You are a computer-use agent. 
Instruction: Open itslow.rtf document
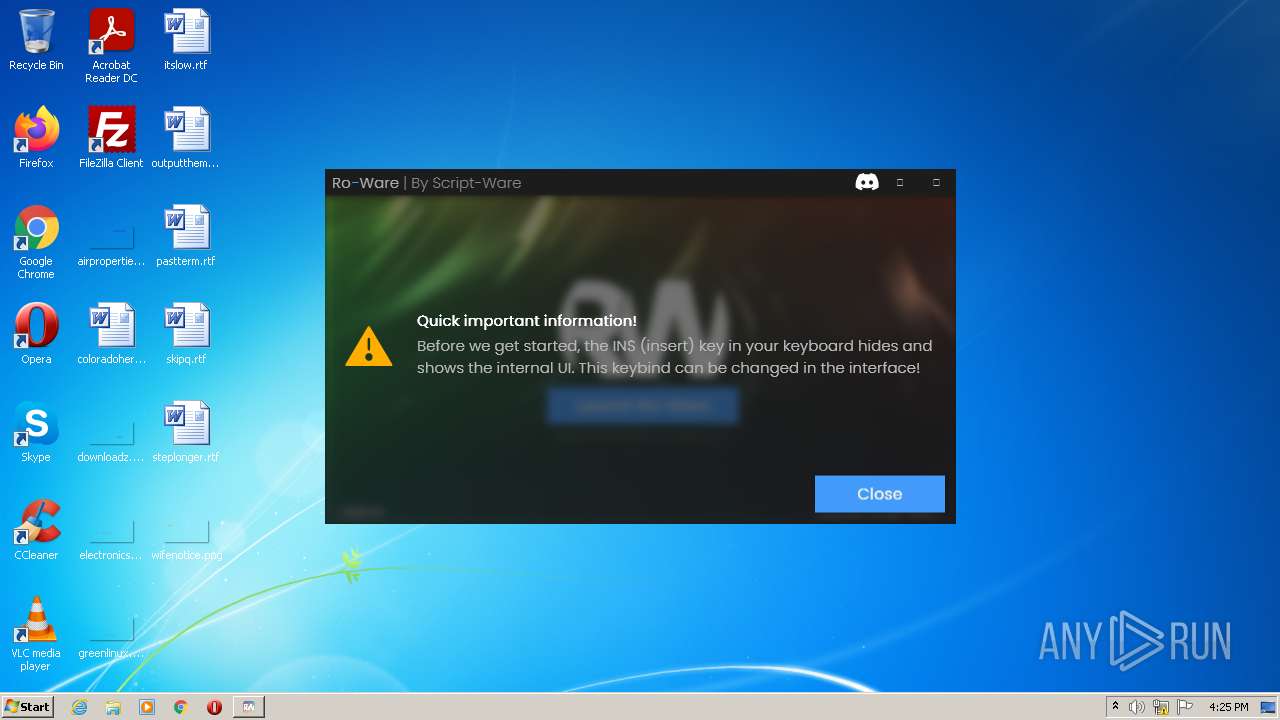[x=186, y=40]
